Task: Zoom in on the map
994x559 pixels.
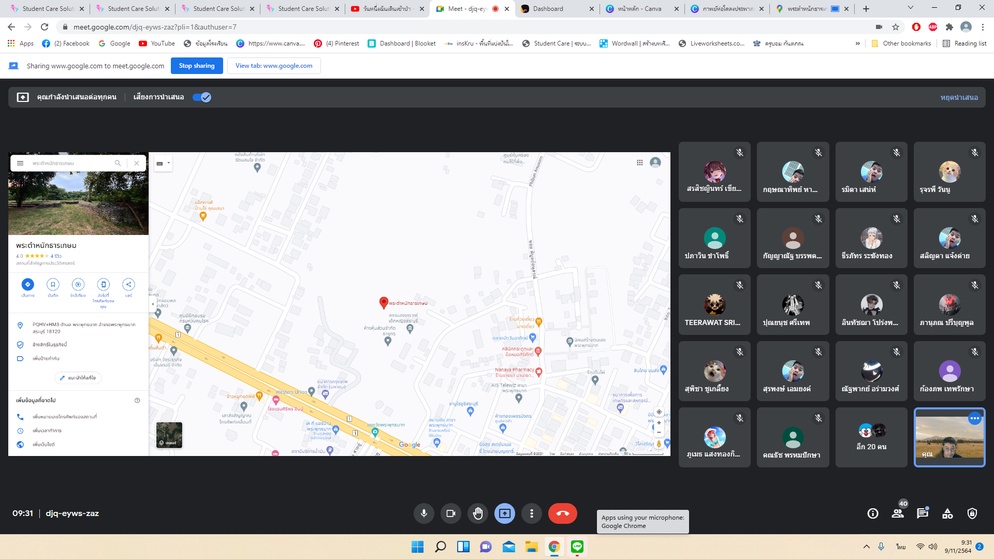Action: 659,422
